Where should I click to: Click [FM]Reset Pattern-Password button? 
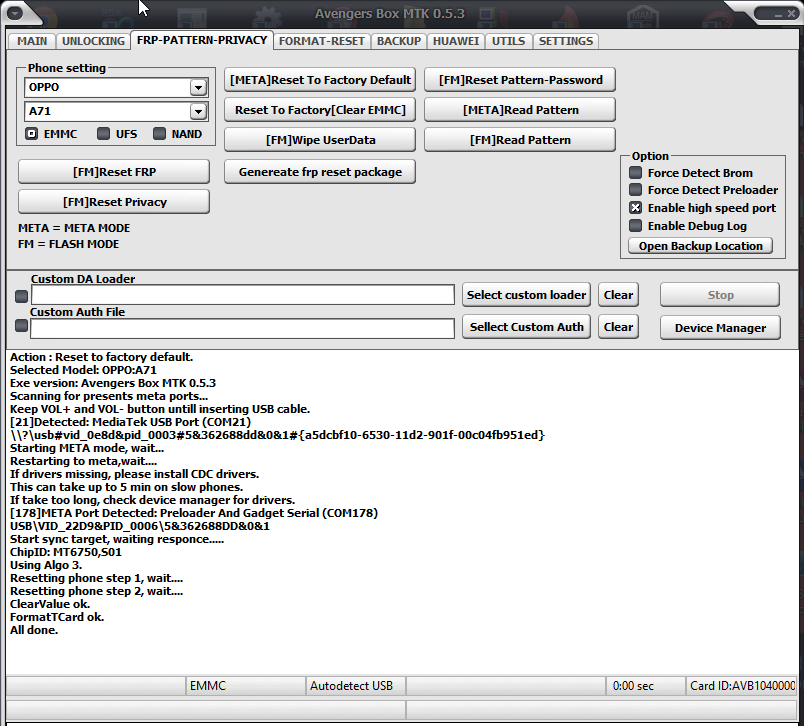(520, 80)
